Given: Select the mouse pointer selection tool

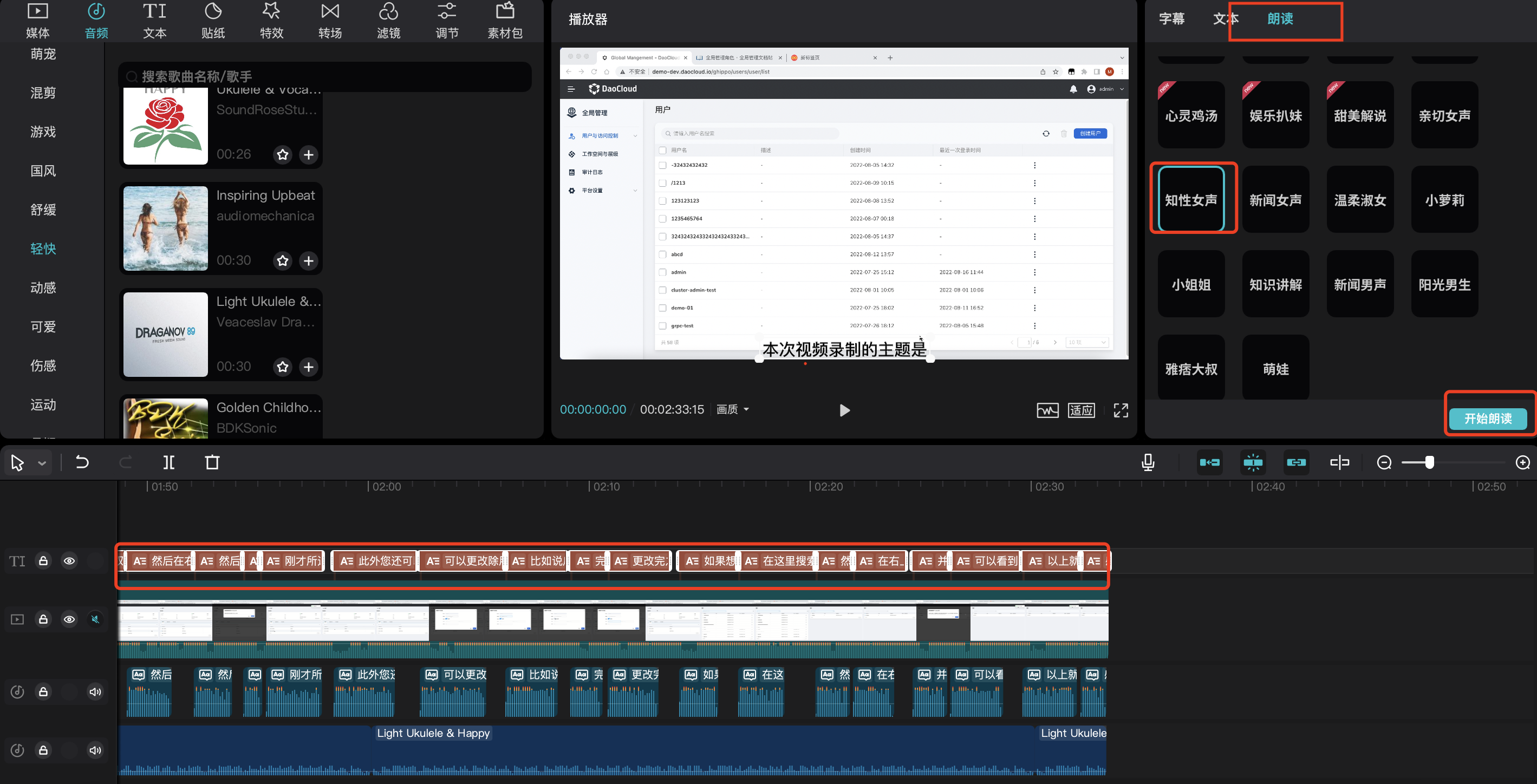Looking at the screenshot, I should 17,463.
